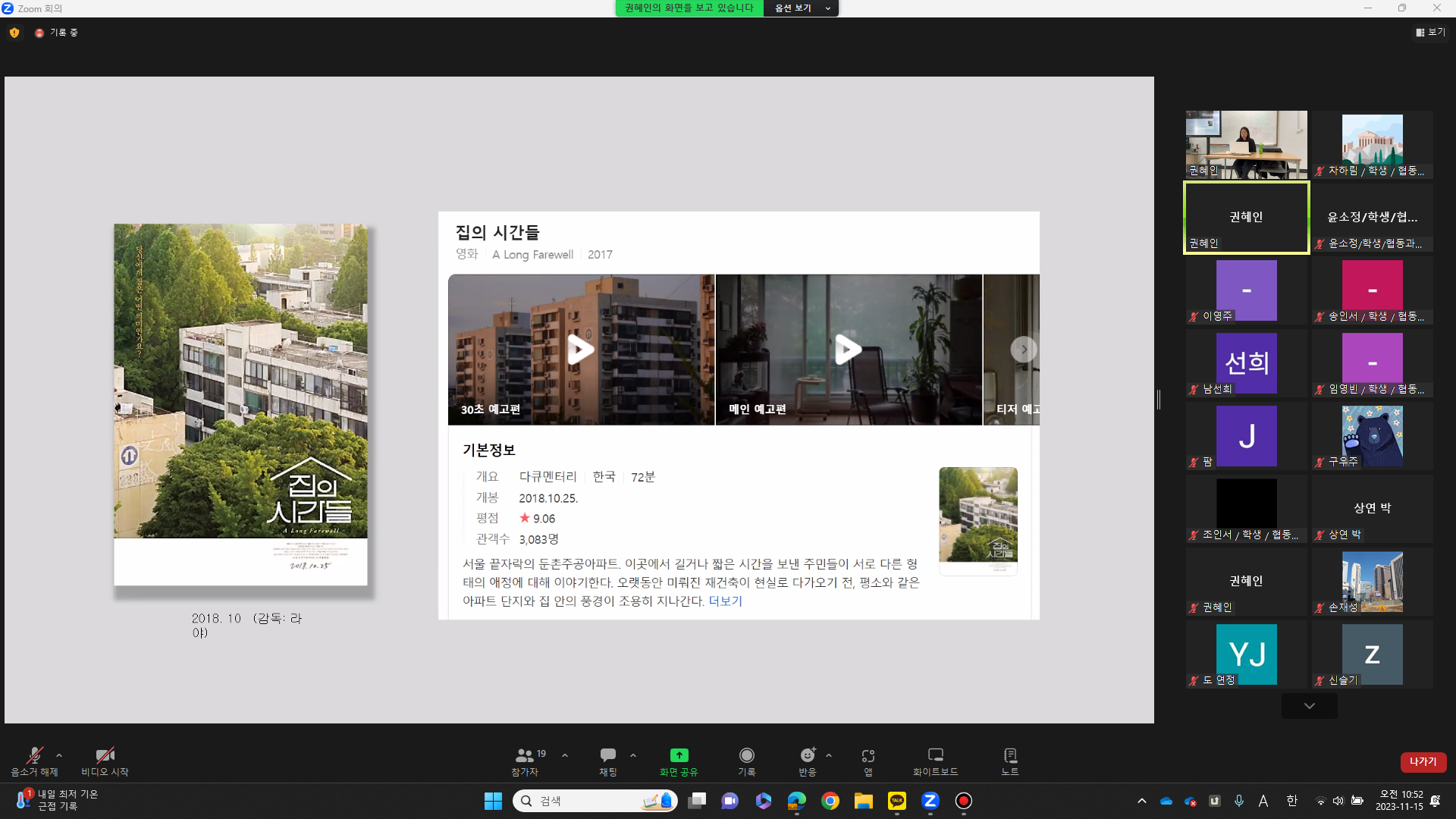Open 참가자 participants panel
The height and width of the screenshot is (819, 1456).
pyautogui.click(x=525, y=761)
